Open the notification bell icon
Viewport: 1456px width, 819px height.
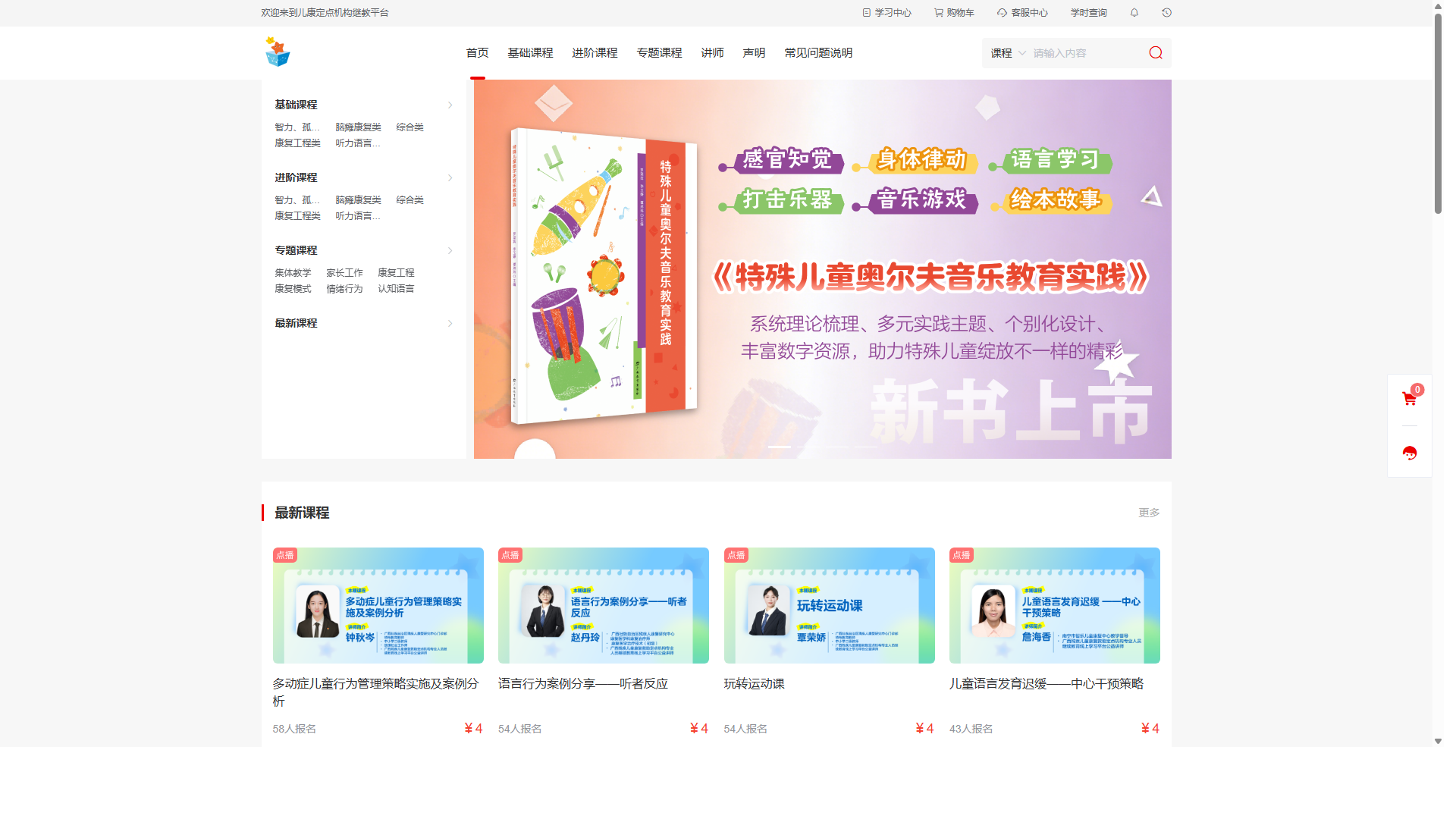[x=1134, y=13]
